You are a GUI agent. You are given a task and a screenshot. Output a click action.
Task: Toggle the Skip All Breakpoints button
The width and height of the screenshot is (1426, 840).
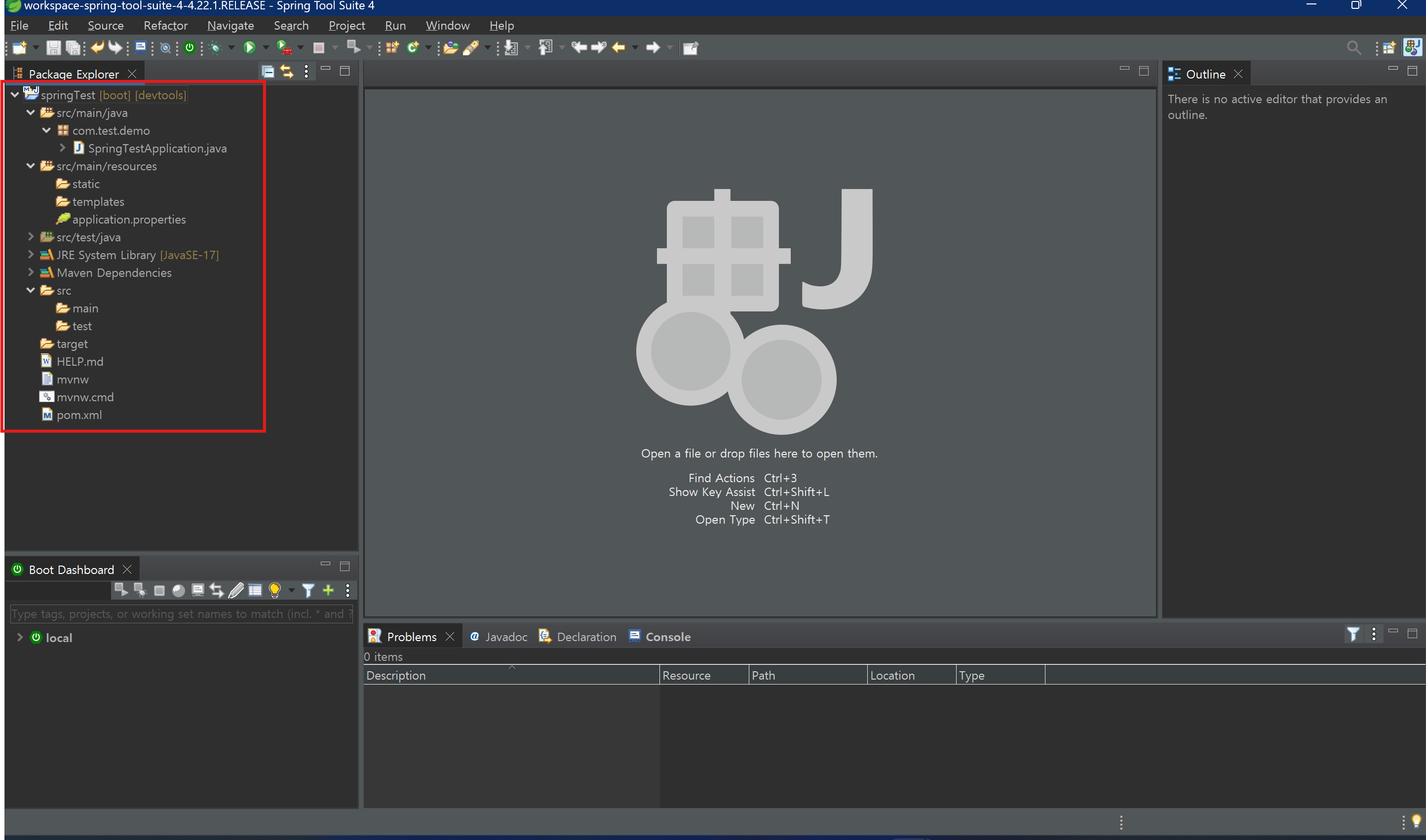click(165, 48)
